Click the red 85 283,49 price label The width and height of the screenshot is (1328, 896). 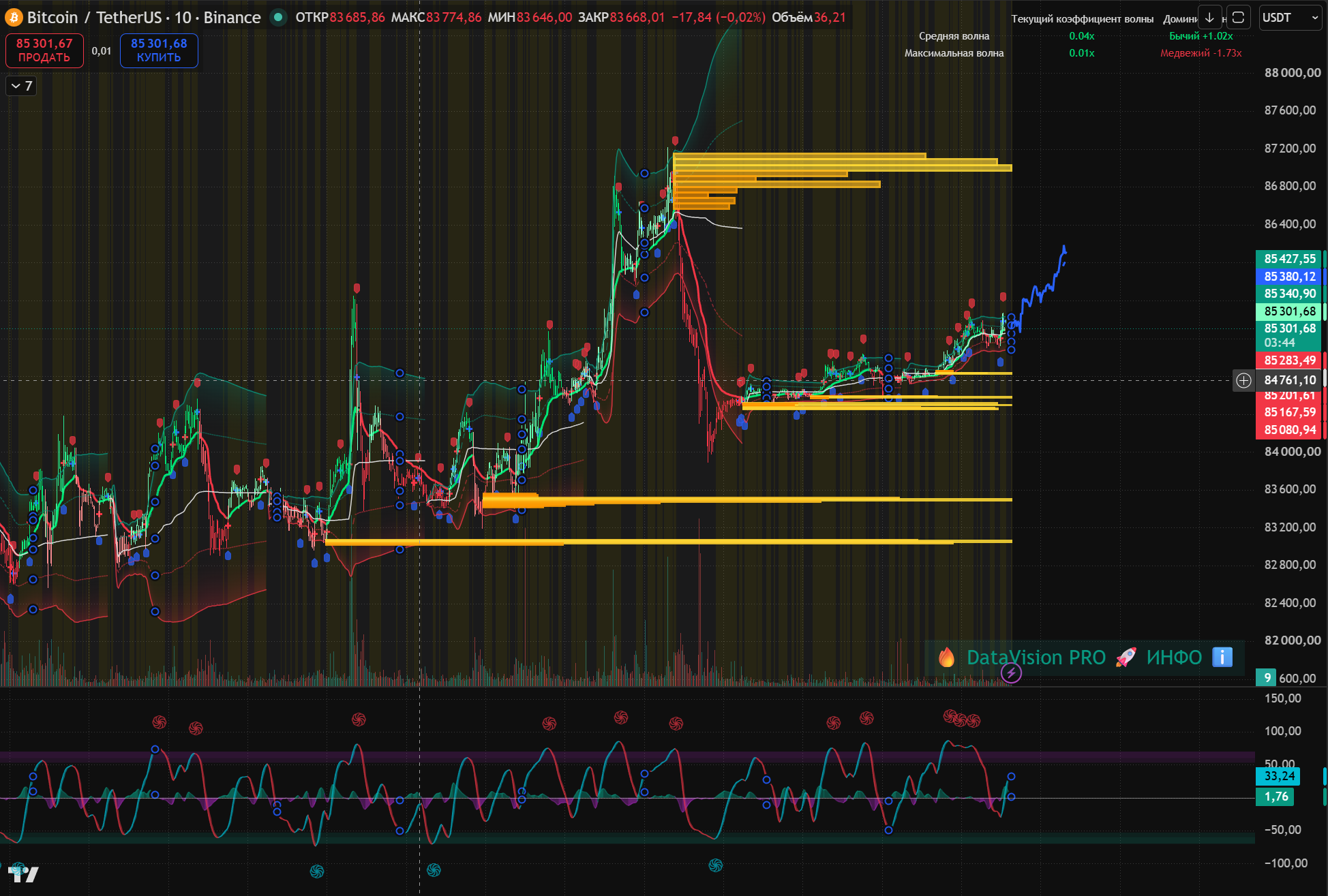click(x=1289, y=360)
